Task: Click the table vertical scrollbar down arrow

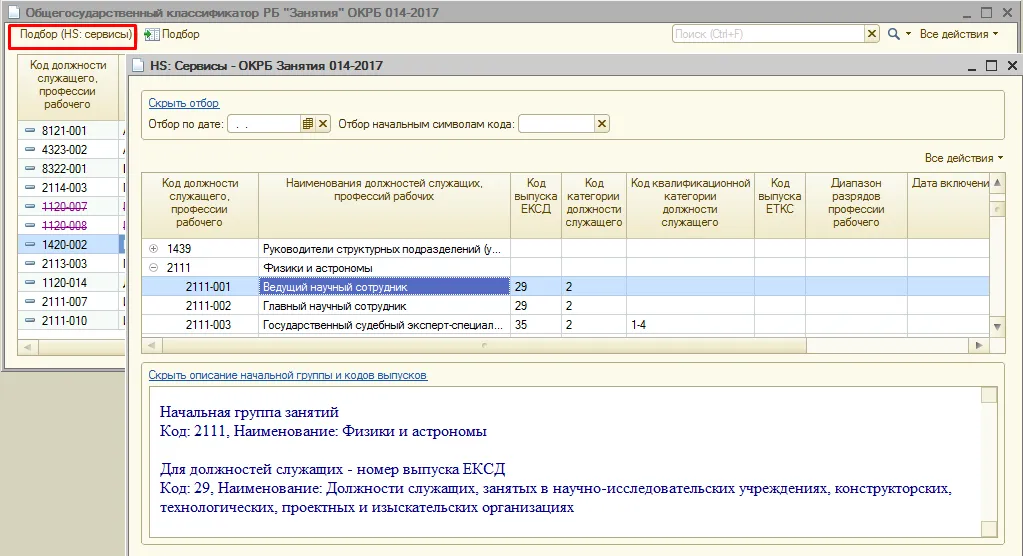Action: 997,326
